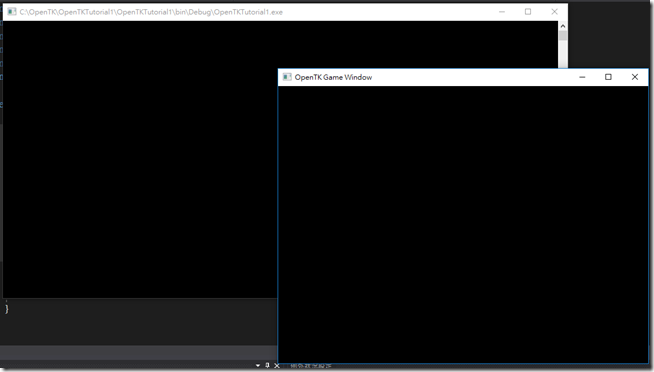Close the OpenTK Game Window
The height and width of the screenshot is (372, 654).
(x=635, y=77)
